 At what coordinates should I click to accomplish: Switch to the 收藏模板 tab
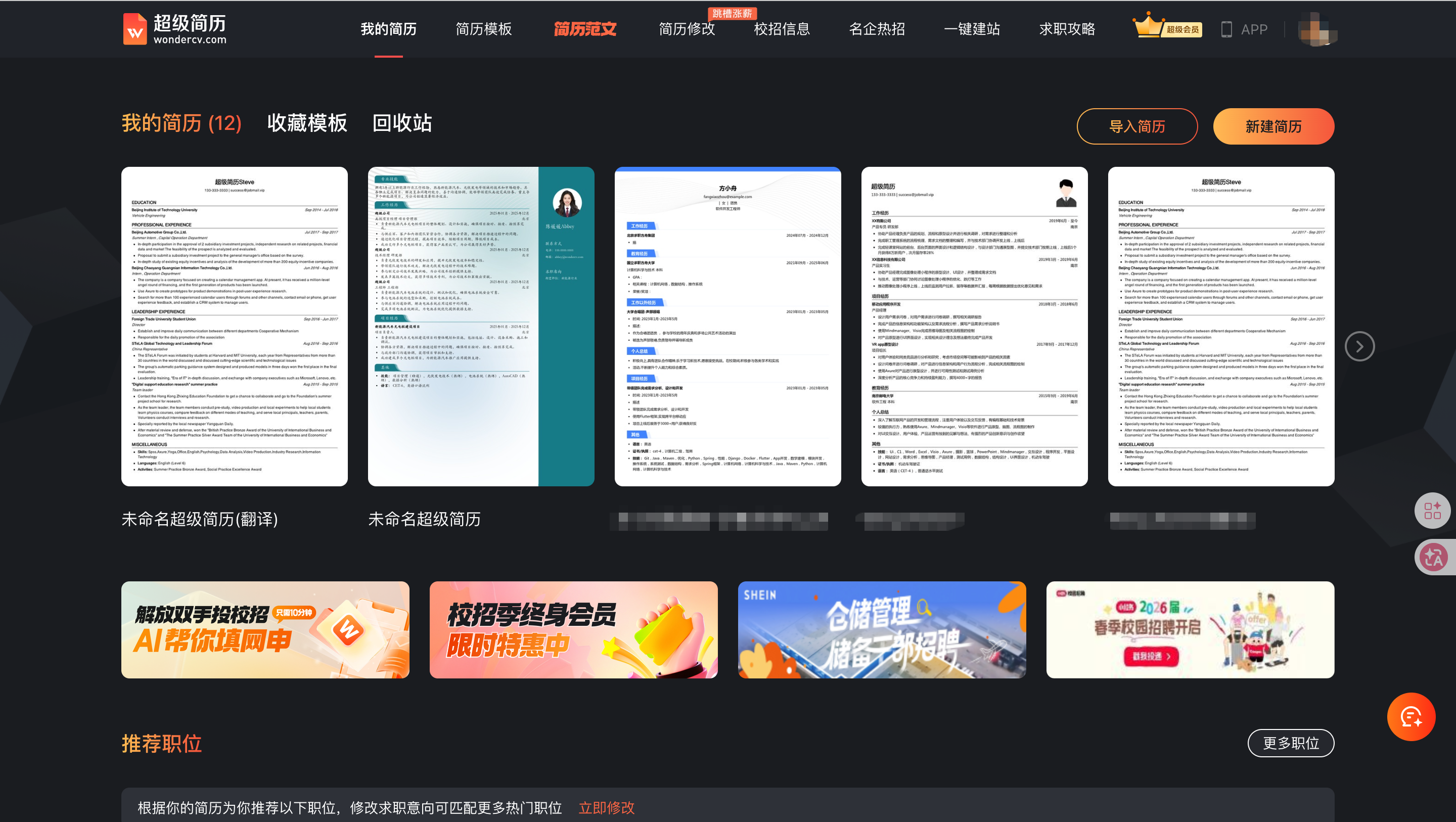pos(306,123)
